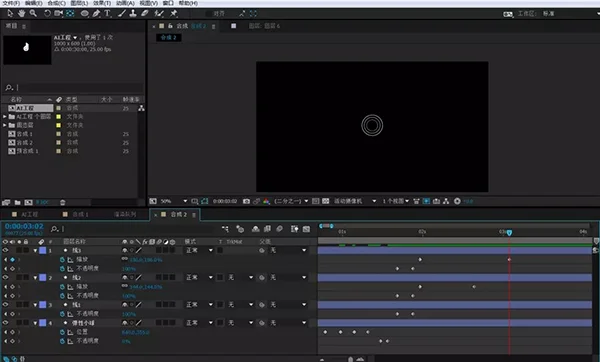Image resolution: width=600 pixels, height=362 pixels.
Task: Open the File menu
Action: coord(11,3)
